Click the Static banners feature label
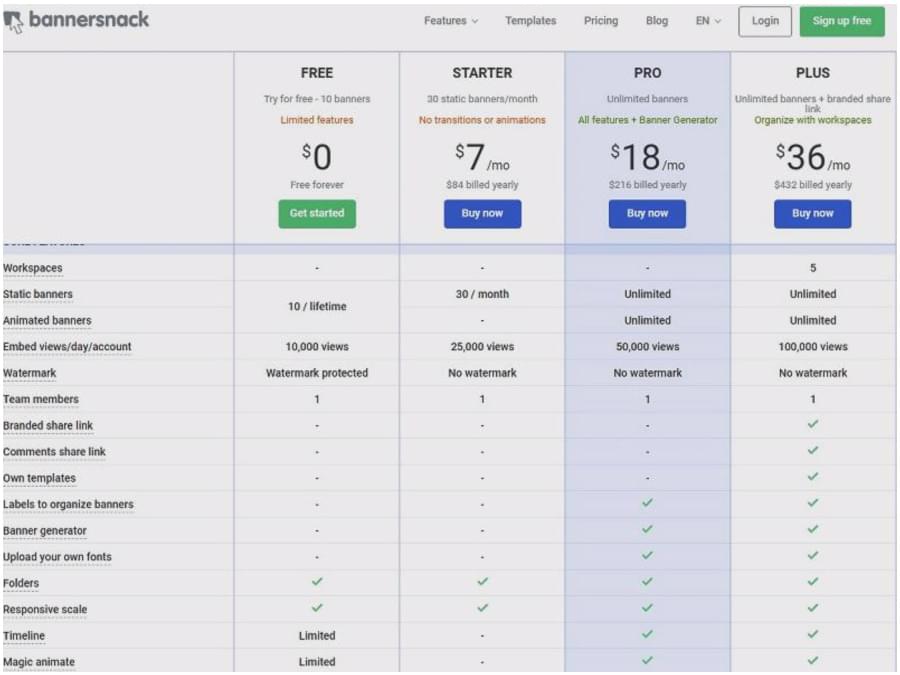This screenshot has width=900, height=675. 38,294
